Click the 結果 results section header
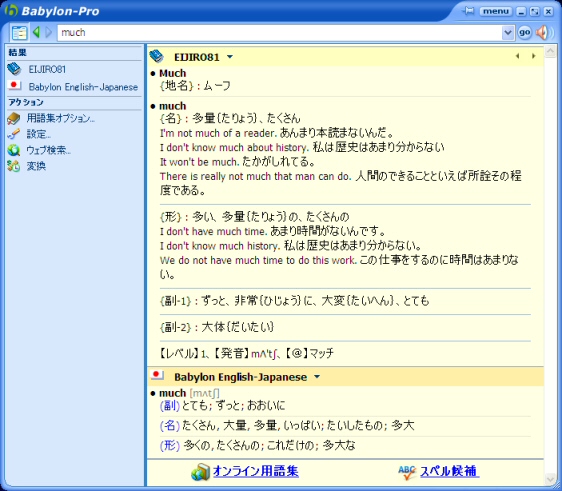Viewport: 562px width, 491px height. [x=18, y=53]
